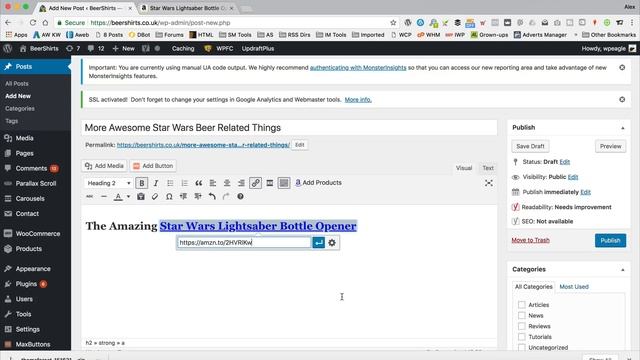Click Move to Trash link

(531, 240)
